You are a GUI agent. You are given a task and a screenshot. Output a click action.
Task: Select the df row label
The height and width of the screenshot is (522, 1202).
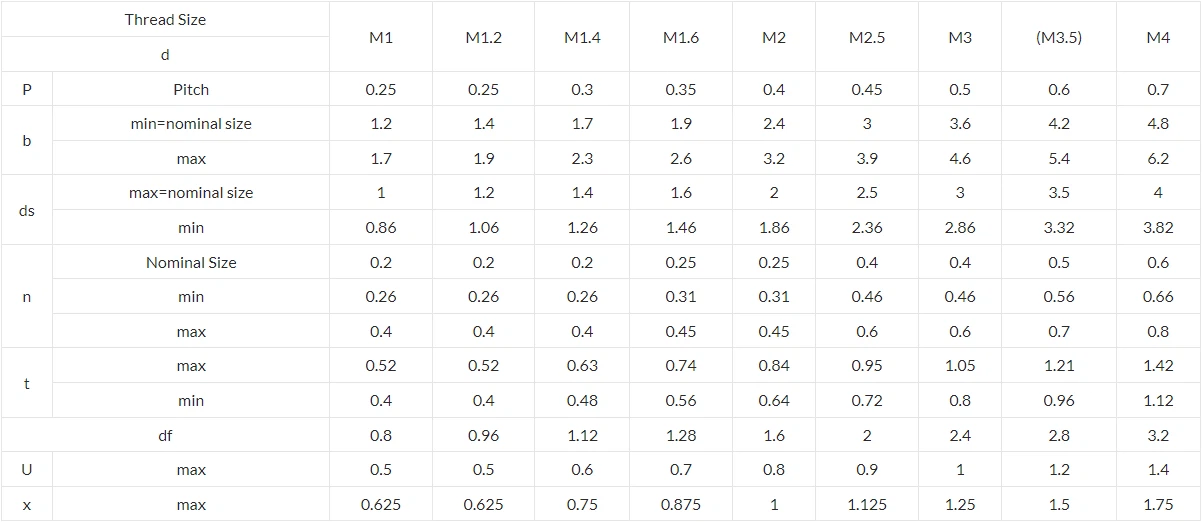[x=166, y=436]
